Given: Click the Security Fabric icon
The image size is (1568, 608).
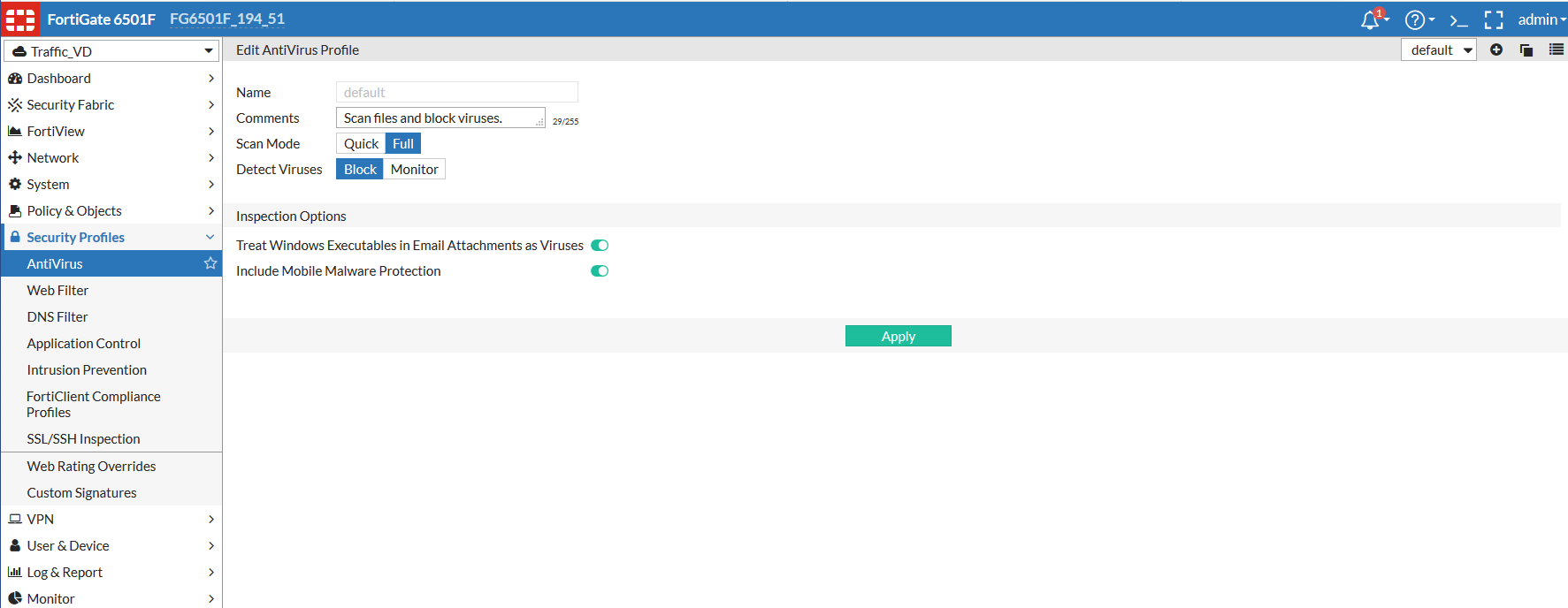Looking at the screenshot, I should pos(15,105).
